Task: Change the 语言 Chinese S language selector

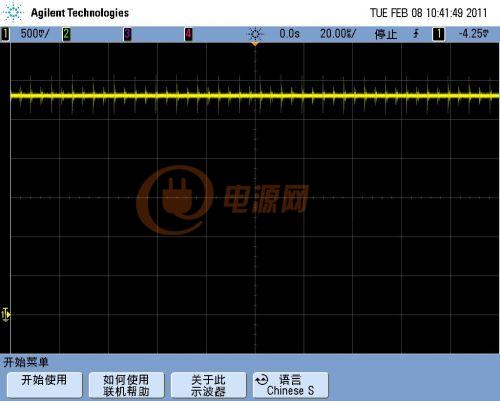Action: (x=290, y=385)
